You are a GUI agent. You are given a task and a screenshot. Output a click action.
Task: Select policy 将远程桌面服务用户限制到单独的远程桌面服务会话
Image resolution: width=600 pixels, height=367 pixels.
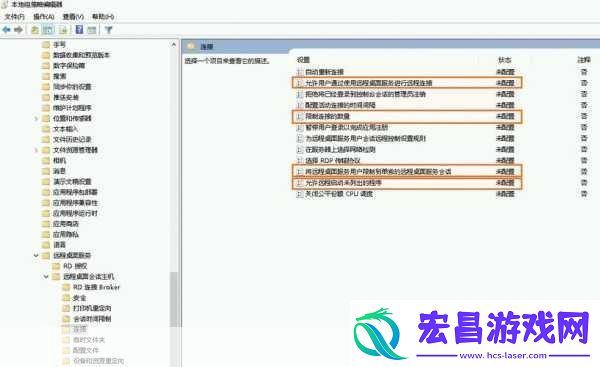[378, 172]
